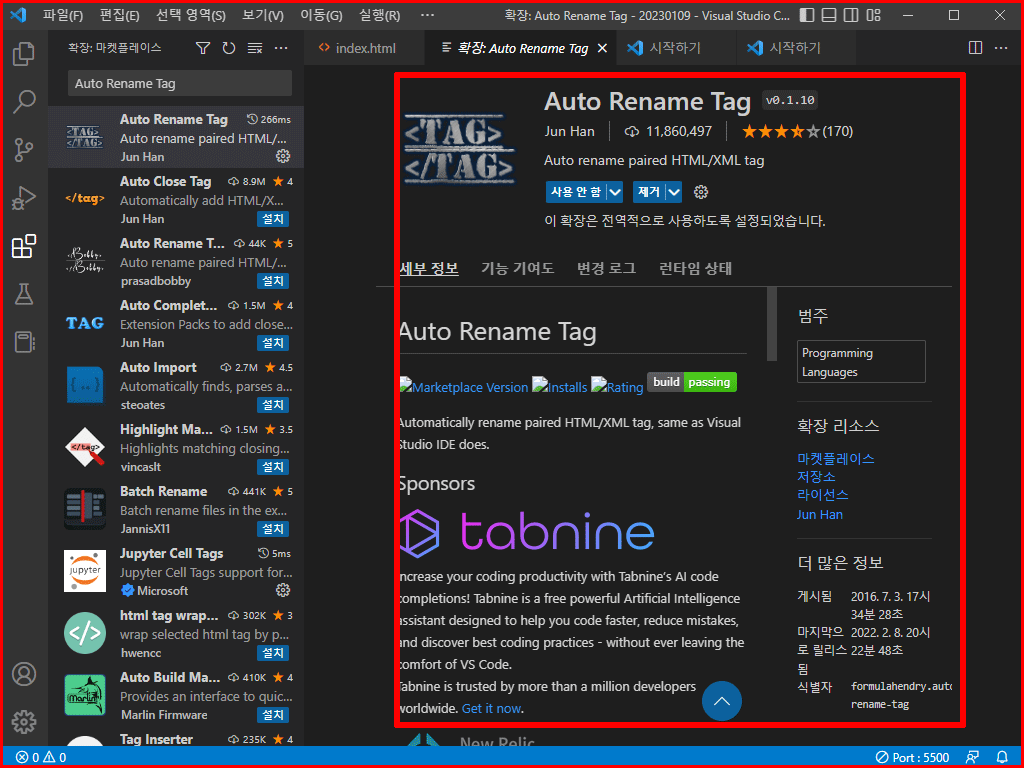
Task: Open the 편집(E) menu
Action: pos(120,15)
